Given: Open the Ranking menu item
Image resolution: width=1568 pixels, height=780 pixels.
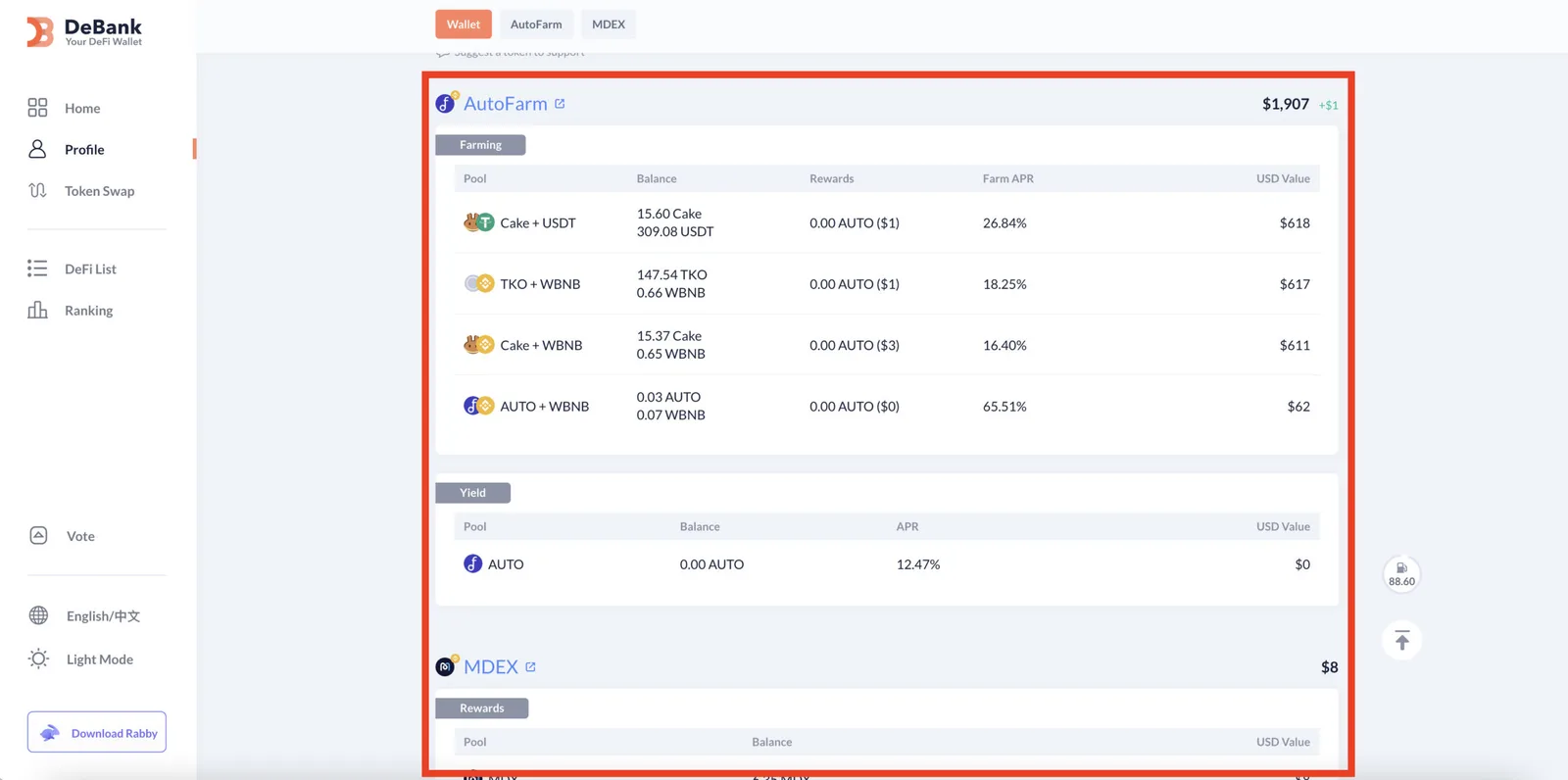Looking at the screenshot, I should click(x=89, y=311).
